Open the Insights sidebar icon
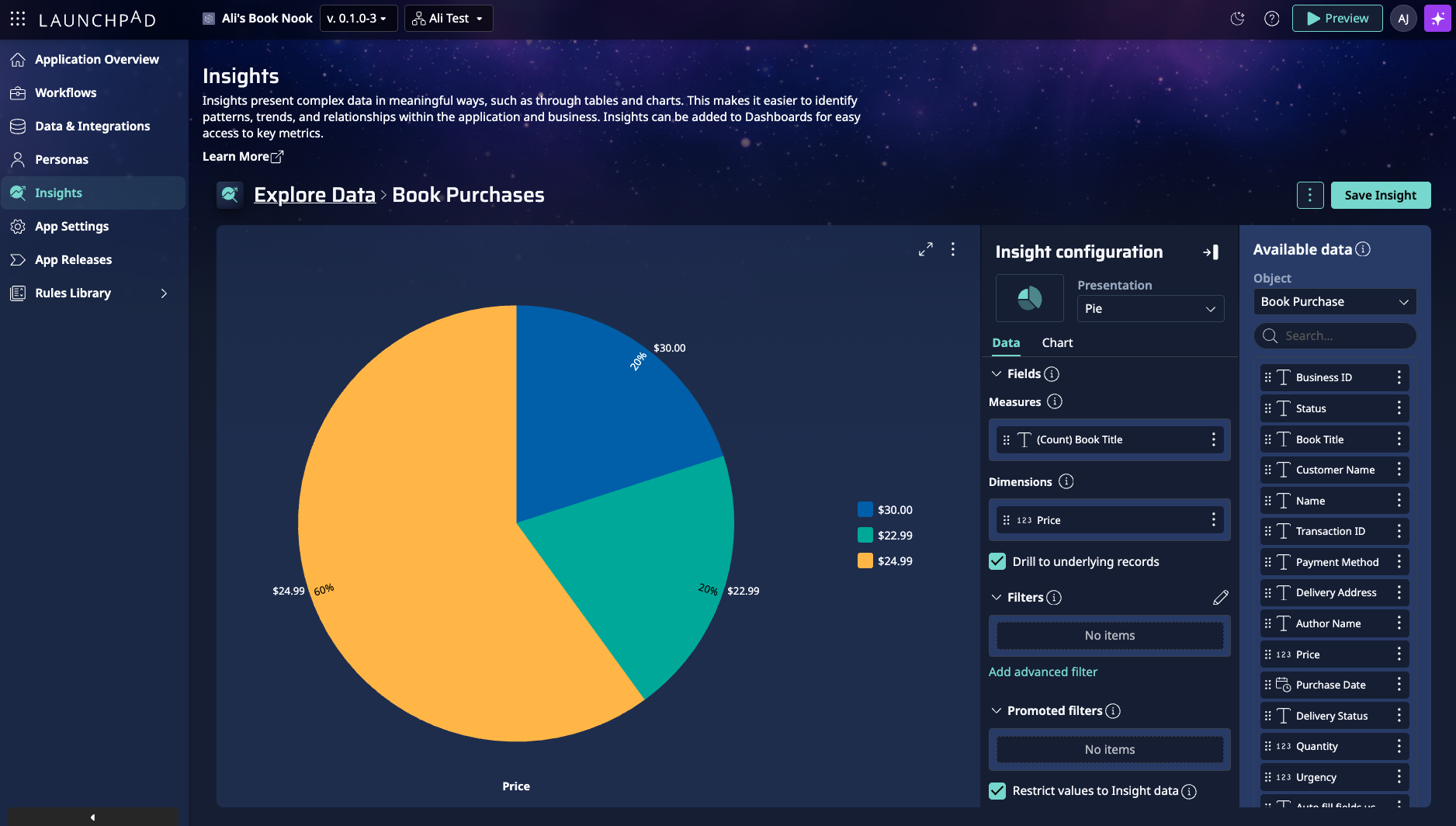 coord(18,193)
